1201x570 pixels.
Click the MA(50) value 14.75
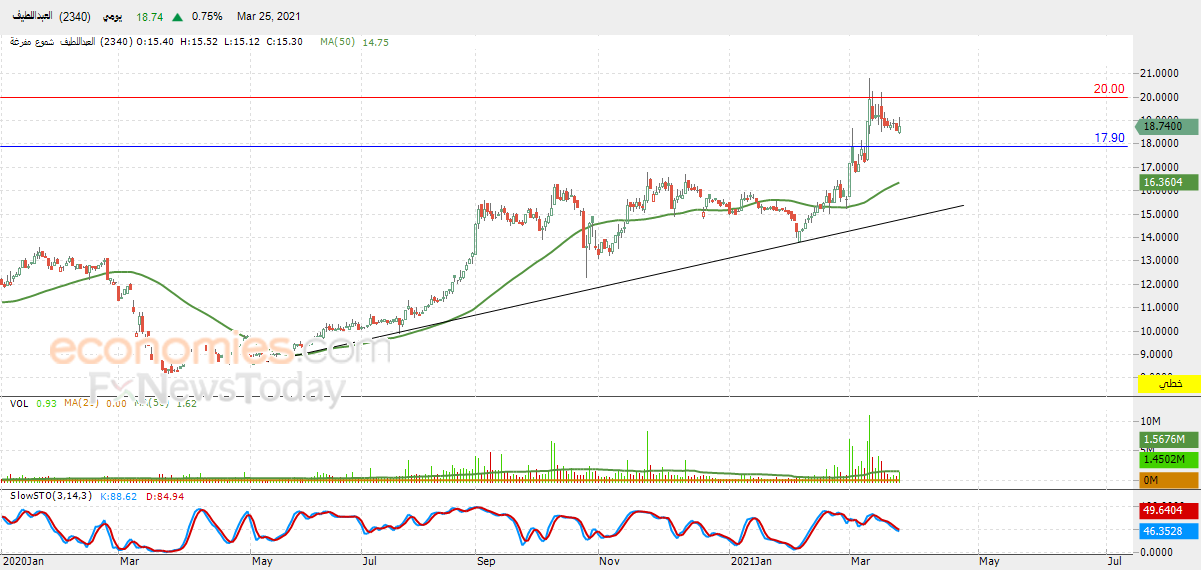[x=376, y=42]
